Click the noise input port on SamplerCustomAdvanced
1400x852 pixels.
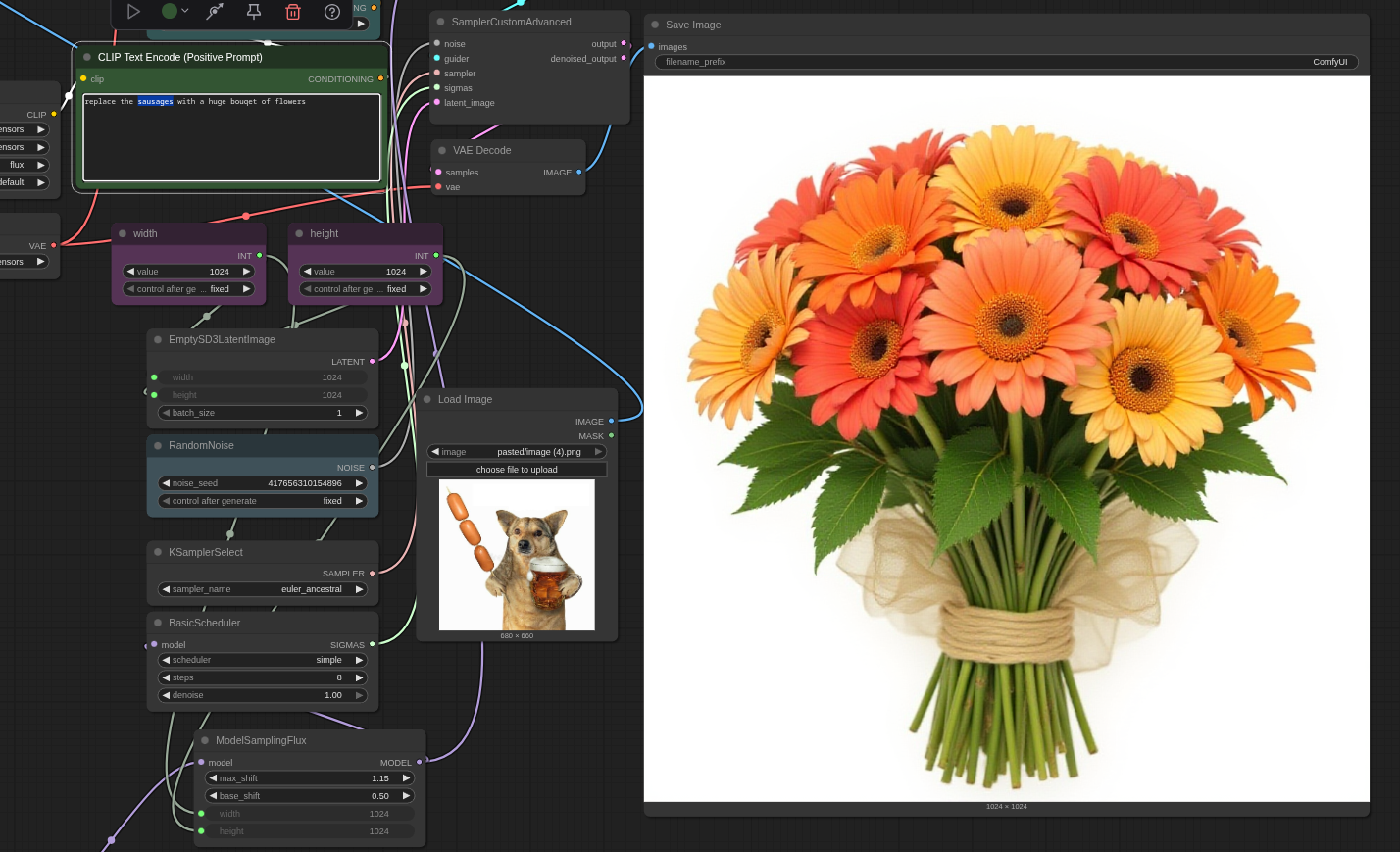[x=437, y=44]
